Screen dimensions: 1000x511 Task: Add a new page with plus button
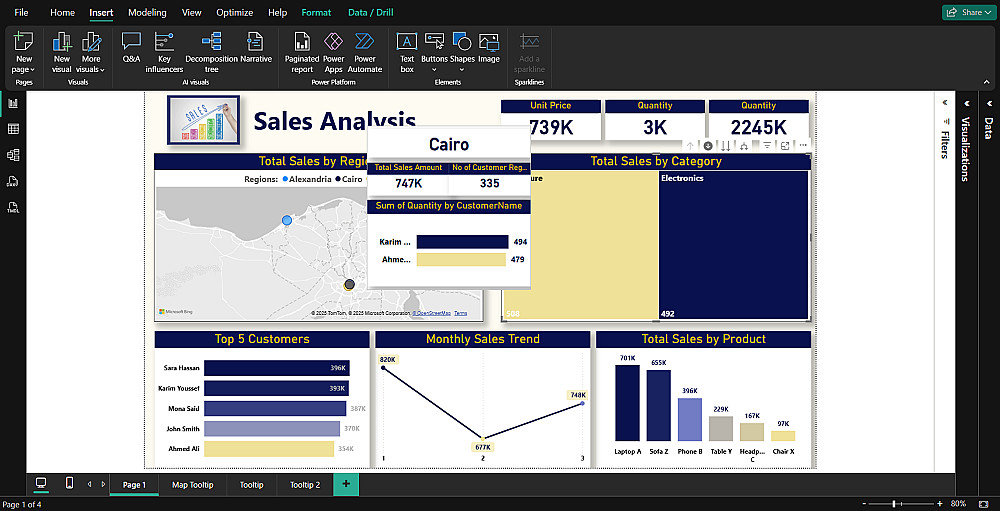pyautogui.click(x=346, y=484)
